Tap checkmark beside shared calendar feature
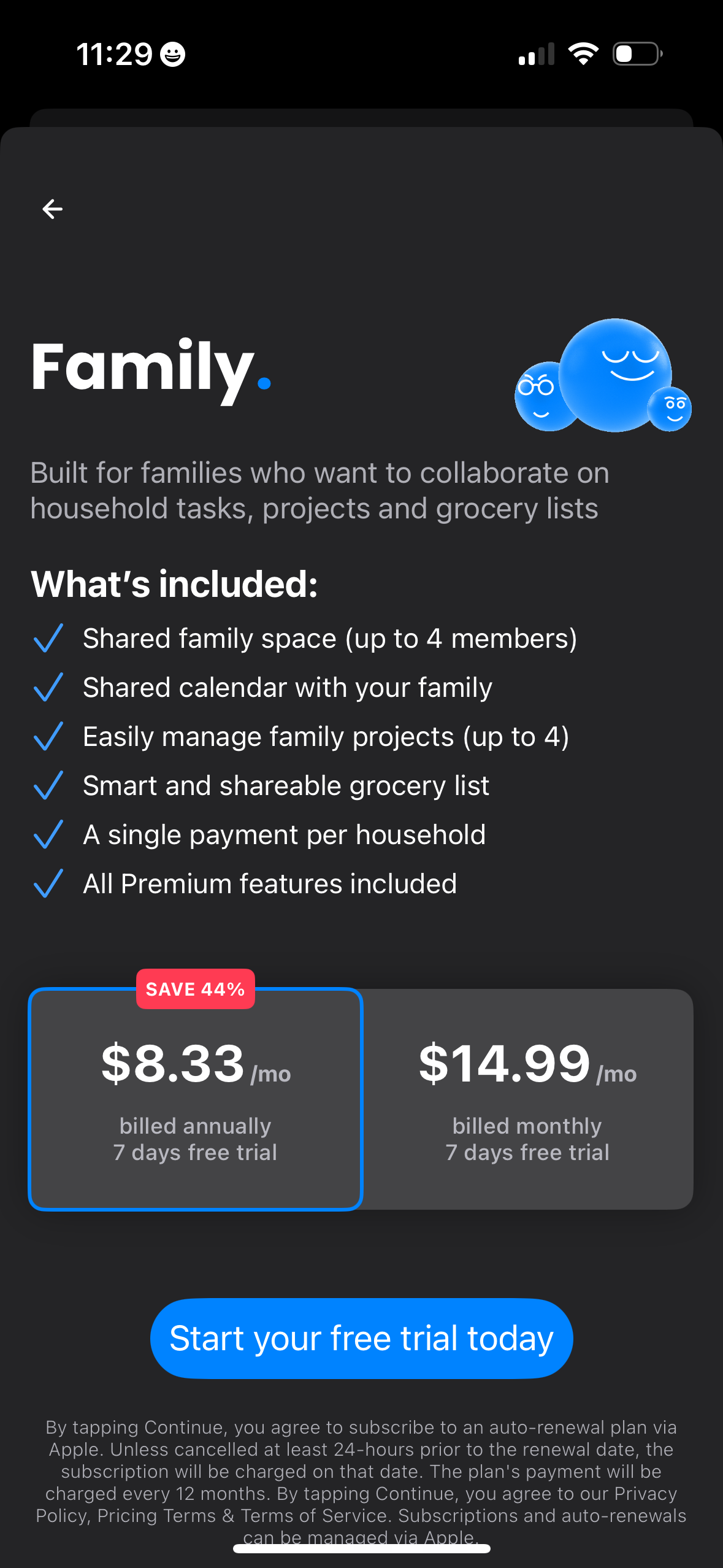This screenshot has width=723, height=1568. [x=48, y=688]
